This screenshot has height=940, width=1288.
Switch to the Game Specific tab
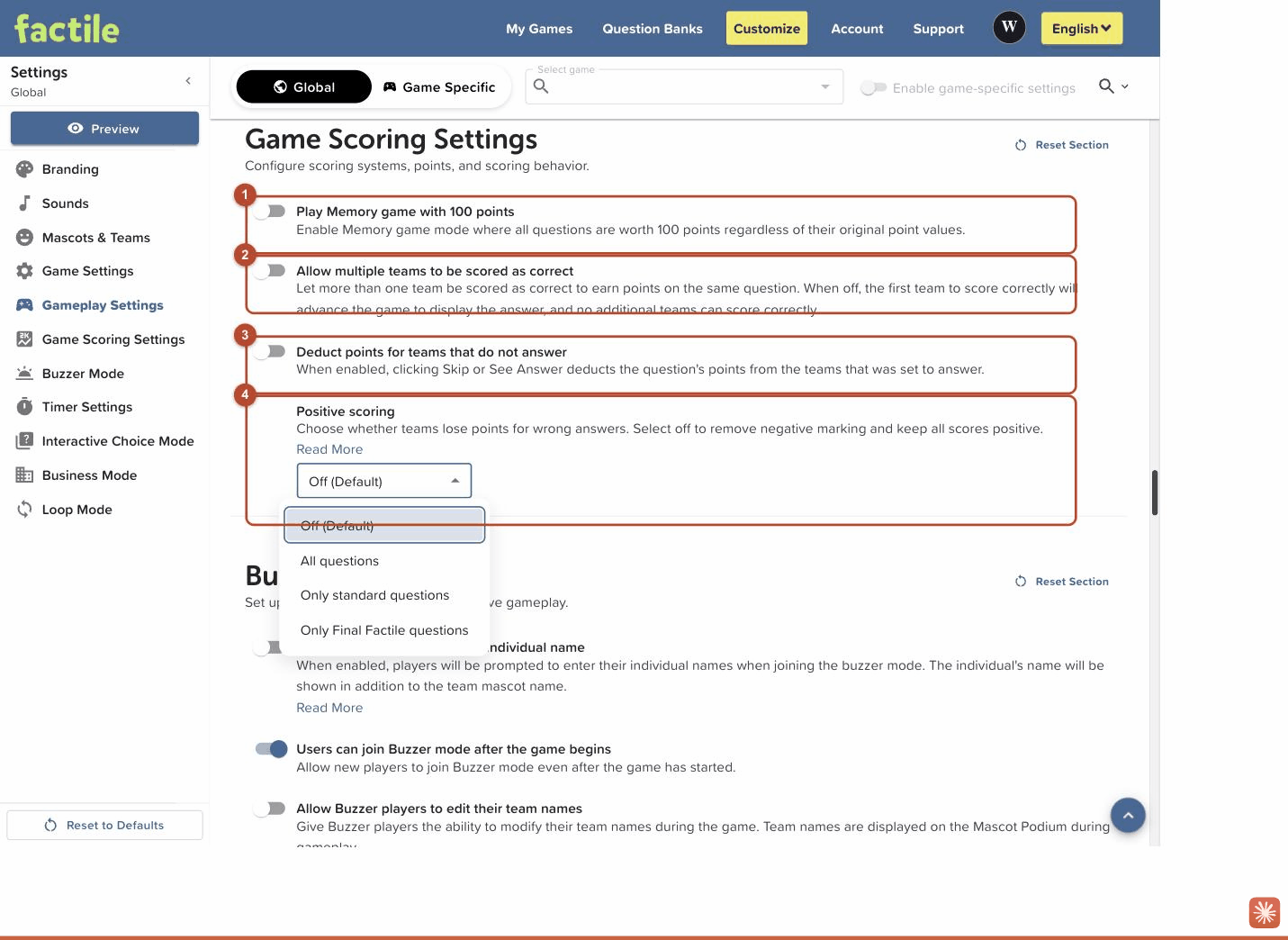(439, 87)
